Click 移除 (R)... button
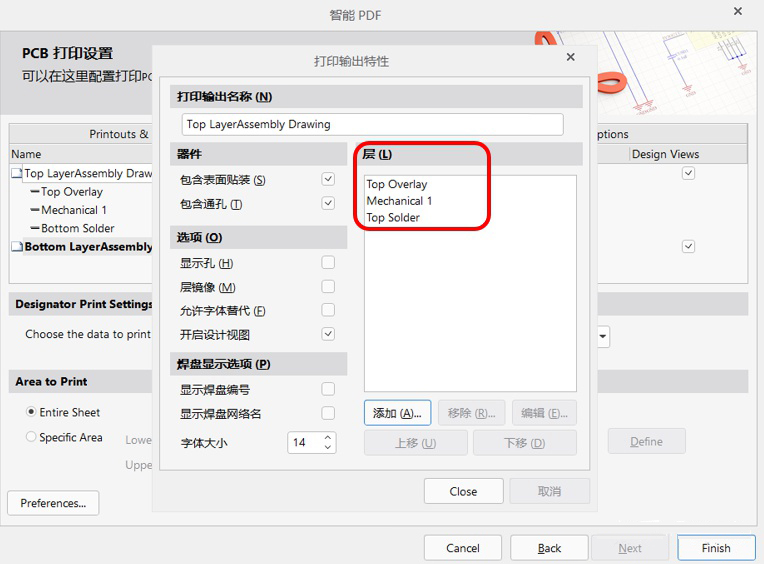The image size is (764, 564). [472, 413]
